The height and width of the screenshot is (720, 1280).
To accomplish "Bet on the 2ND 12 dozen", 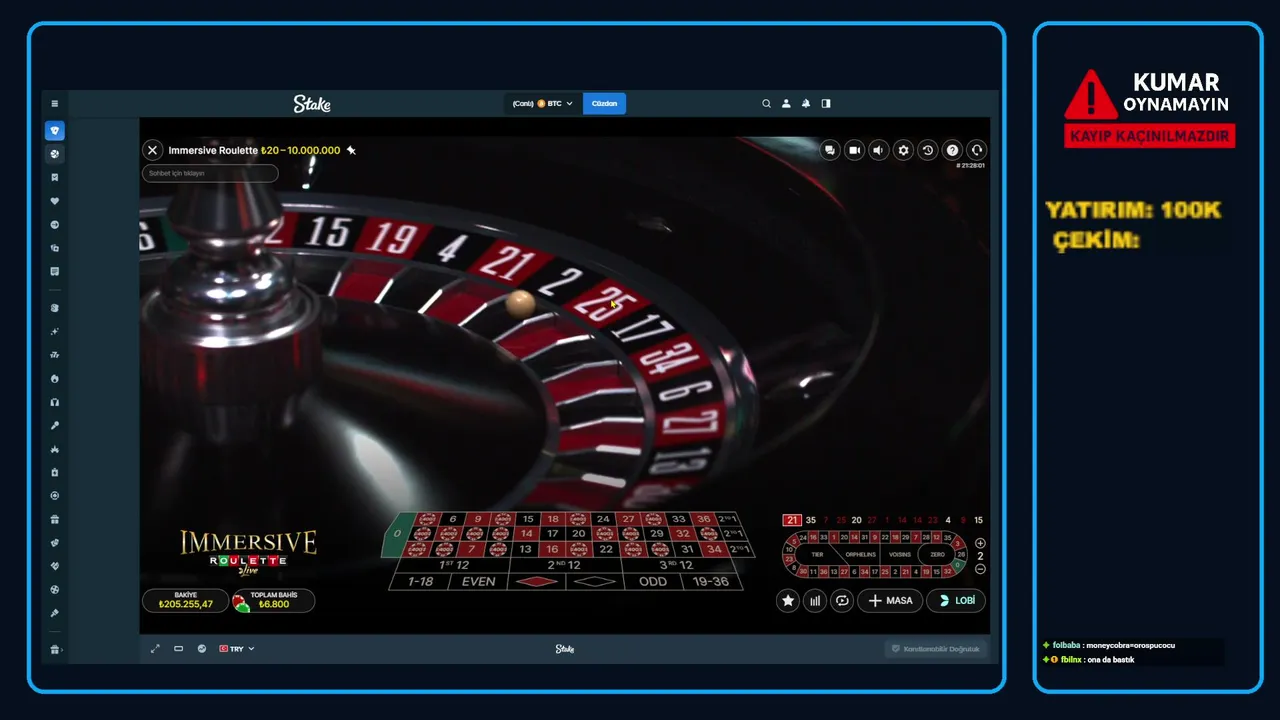I will [x=567, y=565].
